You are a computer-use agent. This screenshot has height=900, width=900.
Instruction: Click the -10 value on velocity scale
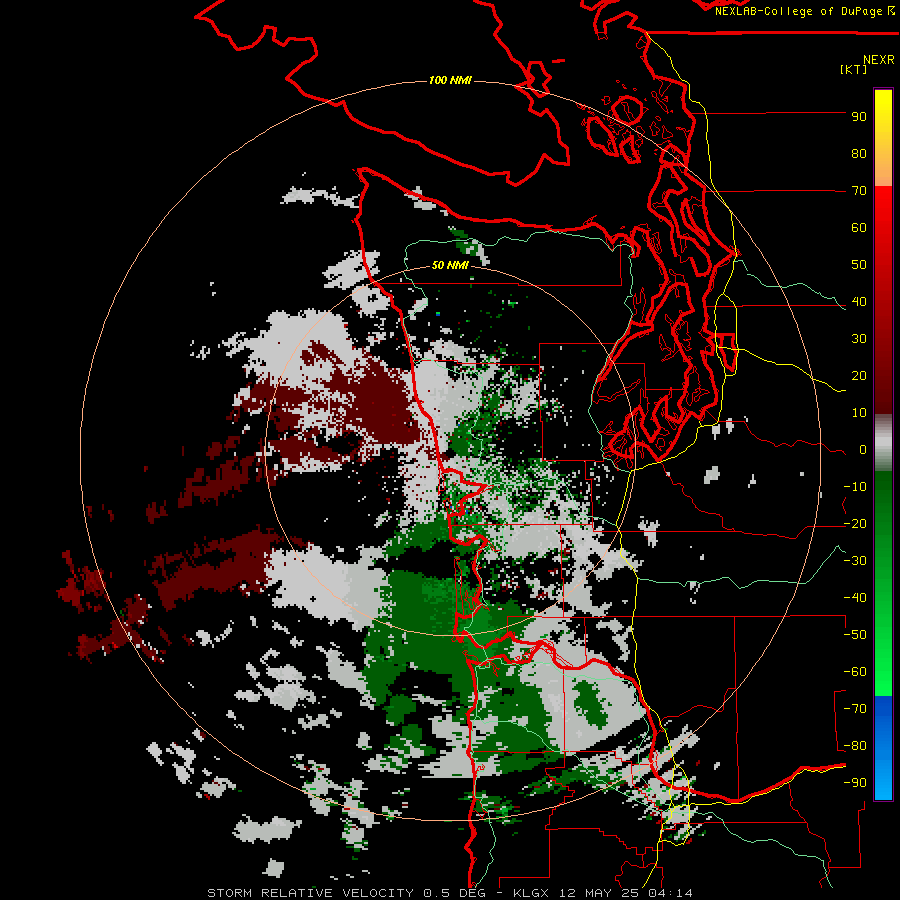click(855, 487)
